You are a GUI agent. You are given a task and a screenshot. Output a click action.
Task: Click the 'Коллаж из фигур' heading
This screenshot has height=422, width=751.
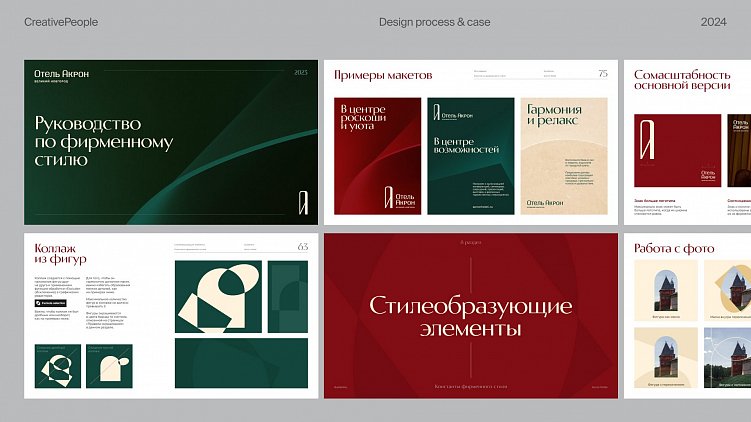(60, 254)
